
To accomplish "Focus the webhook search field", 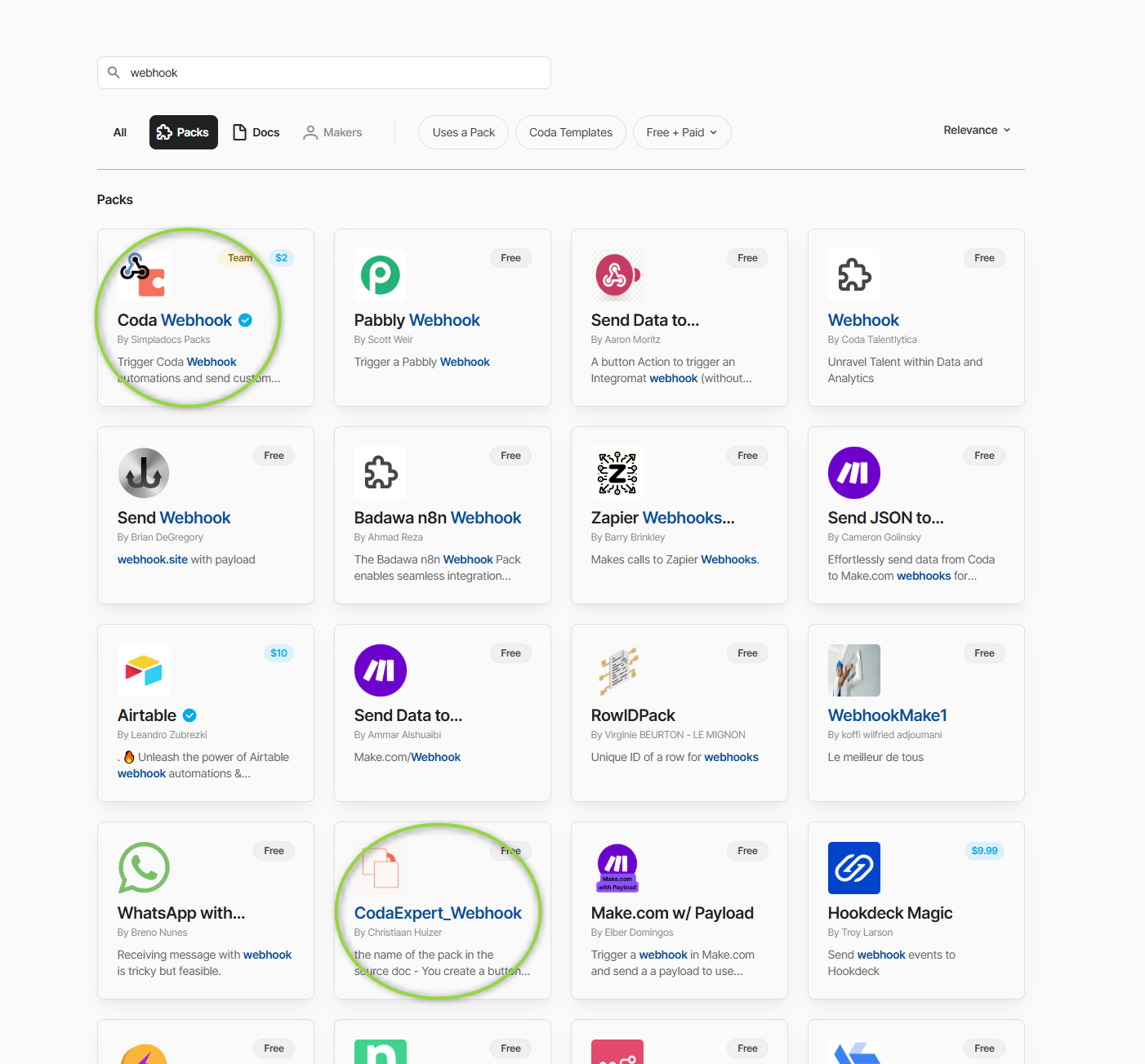I will (324, 73).
